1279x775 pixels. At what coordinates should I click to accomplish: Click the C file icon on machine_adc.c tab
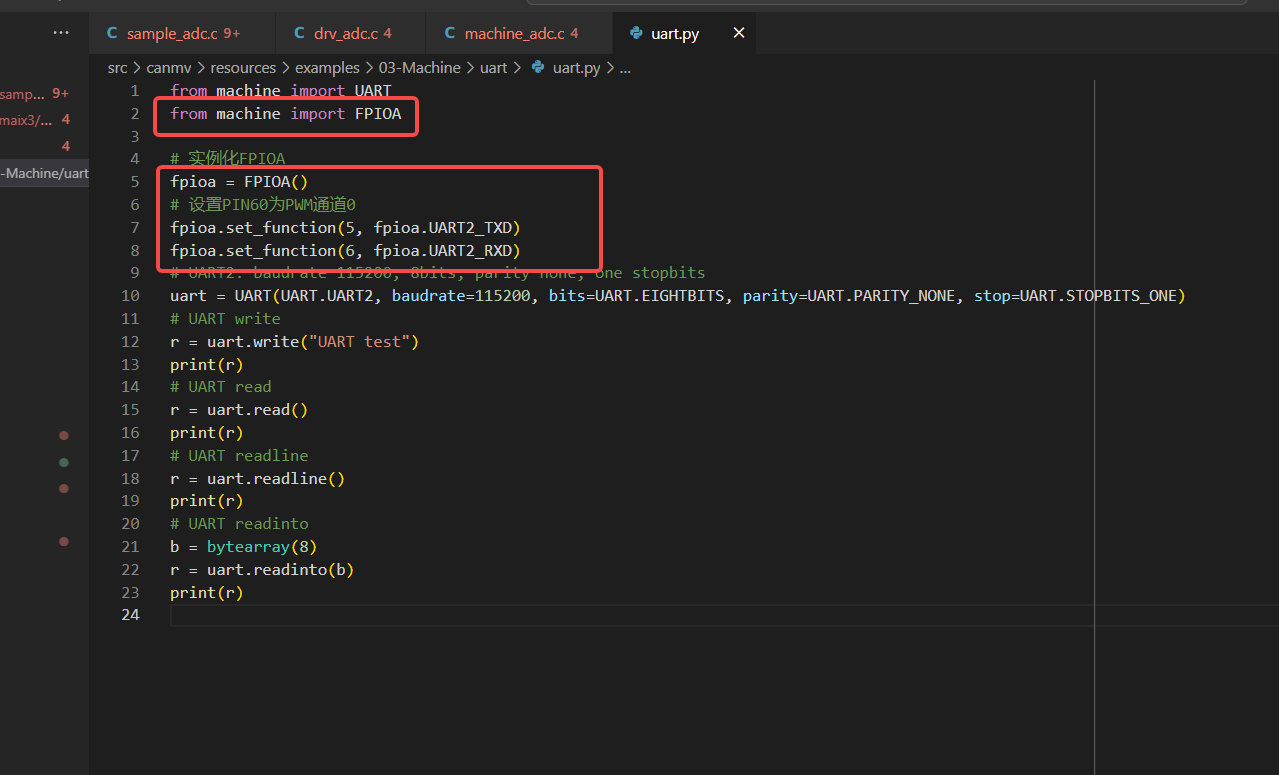(x=450, y=33)
